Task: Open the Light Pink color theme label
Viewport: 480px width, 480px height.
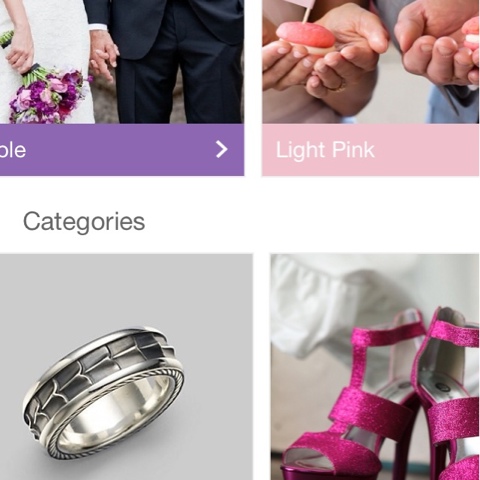Action: (x=371, y=150)
